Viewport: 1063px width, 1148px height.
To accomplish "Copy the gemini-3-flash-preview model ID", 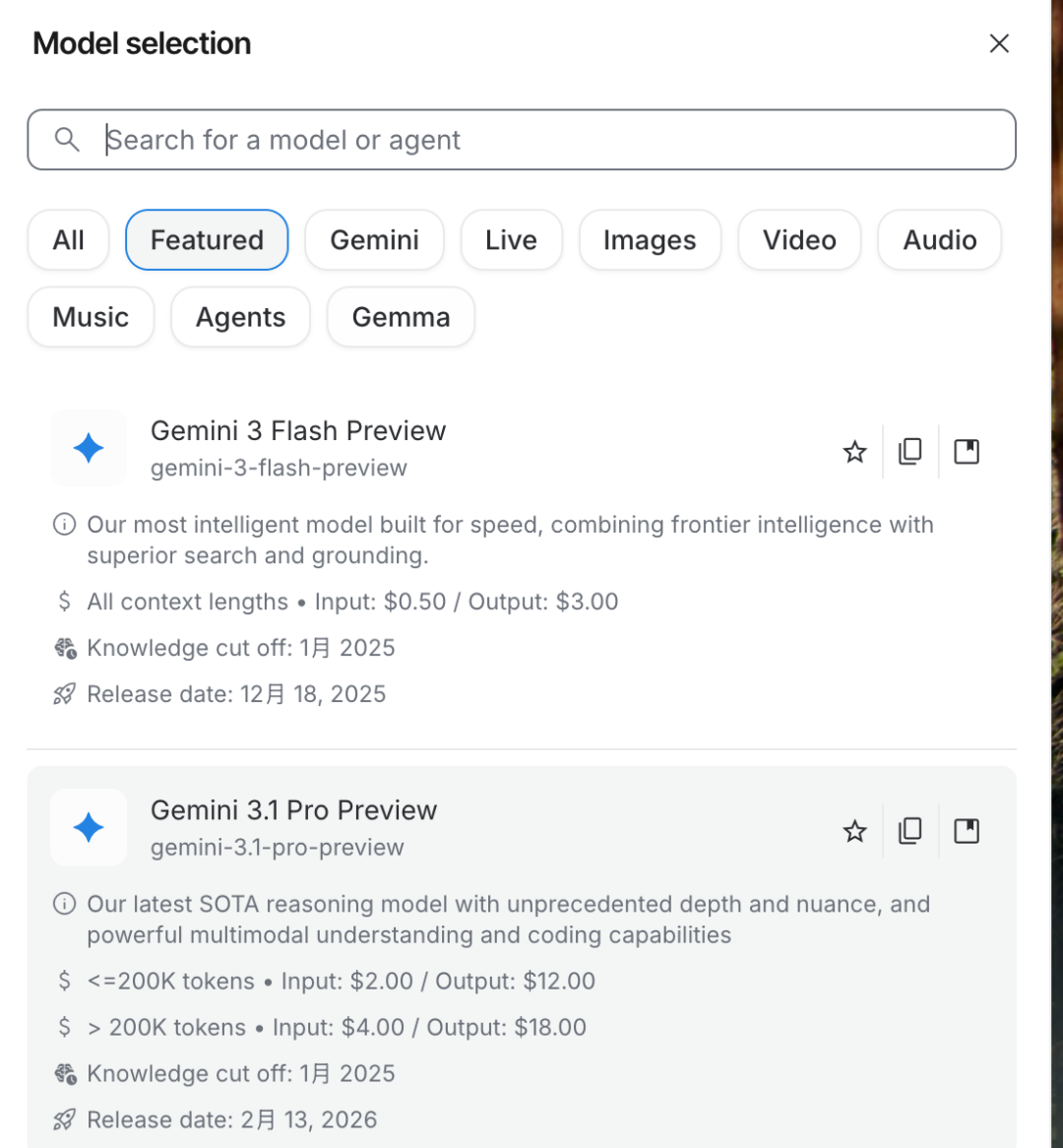I will click(910, 452).
